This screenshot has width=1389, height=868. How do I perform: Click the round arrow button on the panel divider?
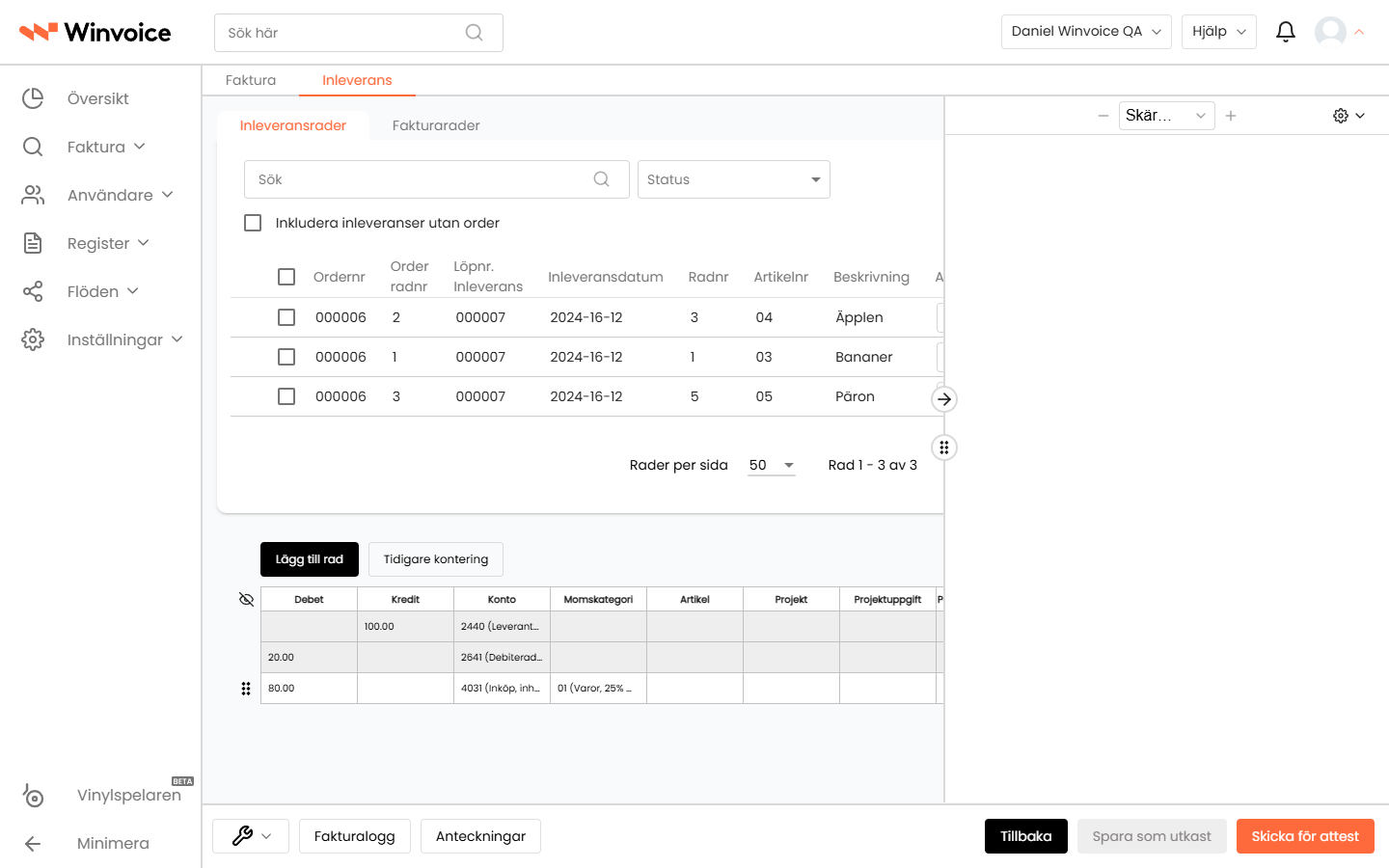tap(944, 399)
